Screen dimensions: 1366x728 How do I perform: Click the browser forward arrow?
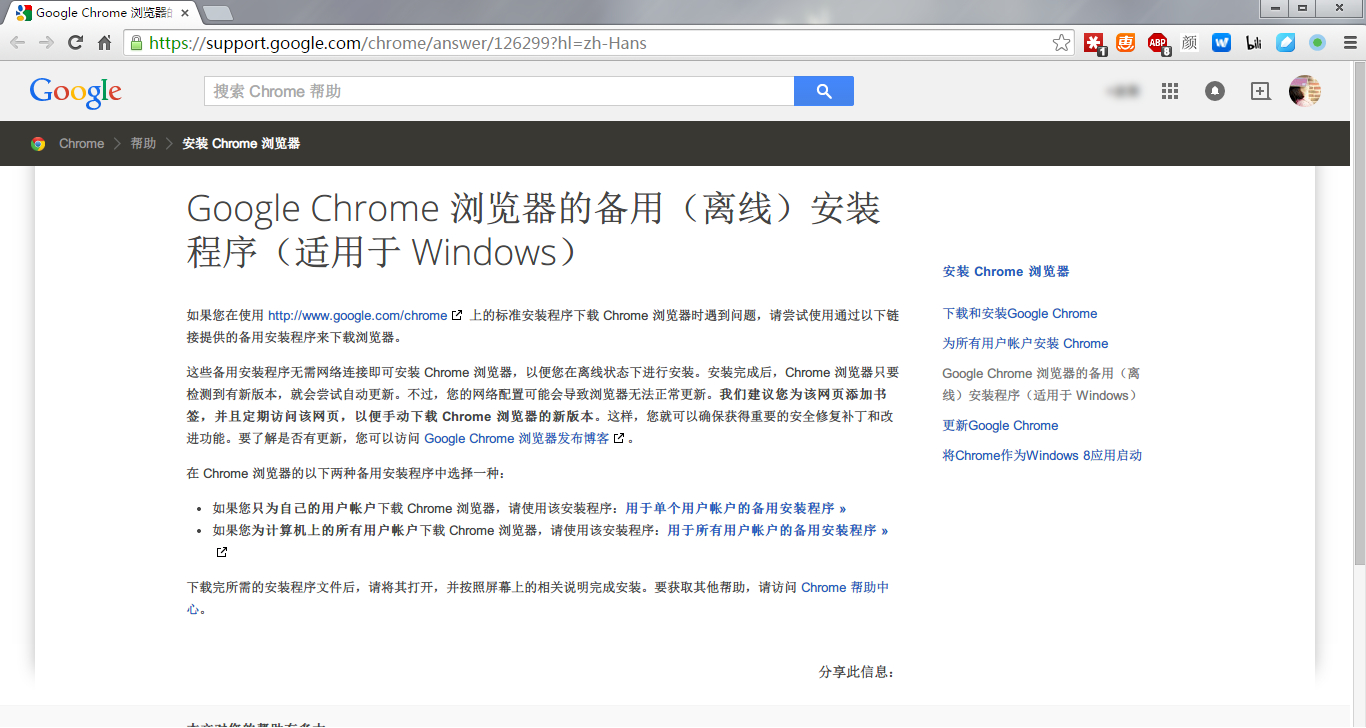tap(46, 43)
